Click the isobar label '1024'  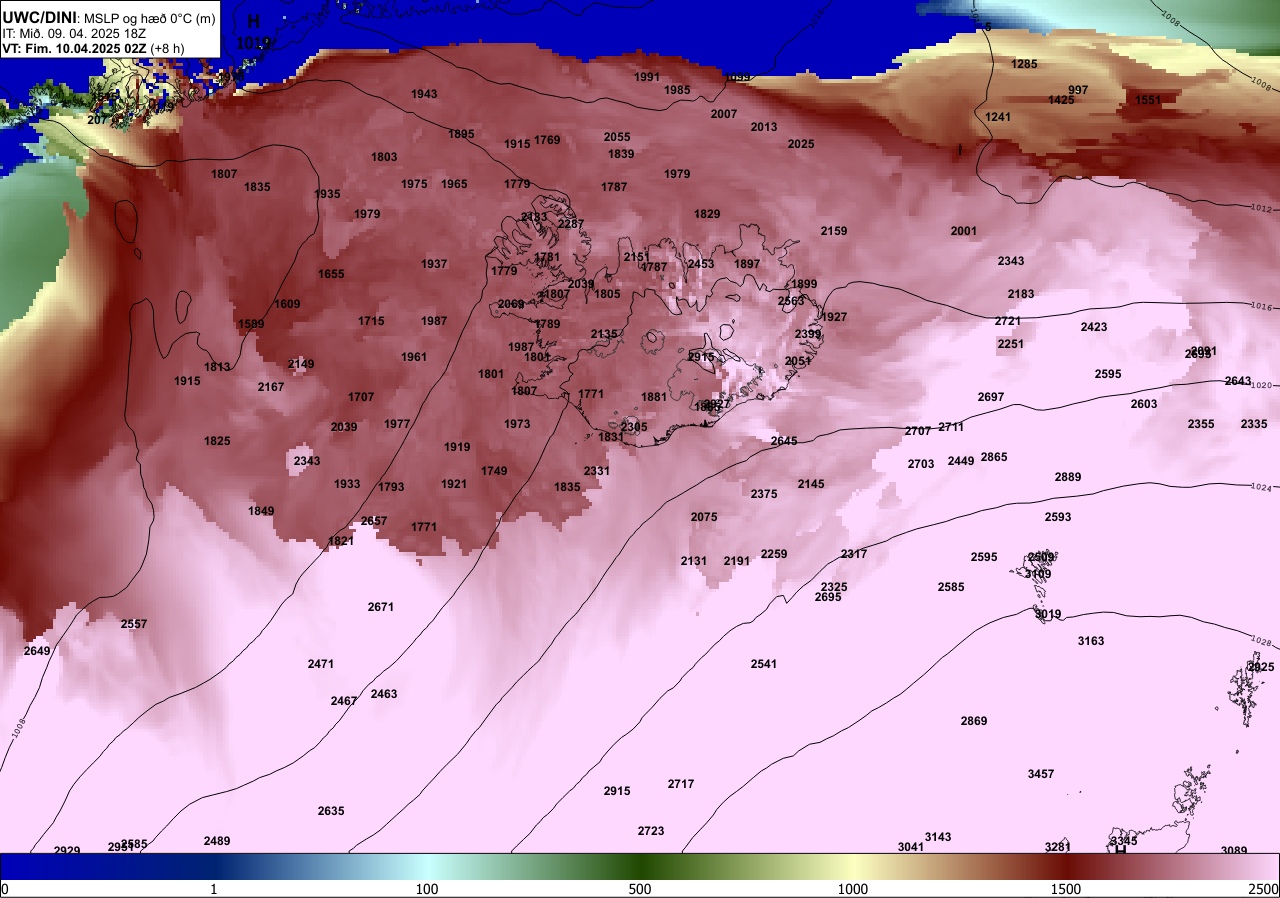coord(1261,487)
